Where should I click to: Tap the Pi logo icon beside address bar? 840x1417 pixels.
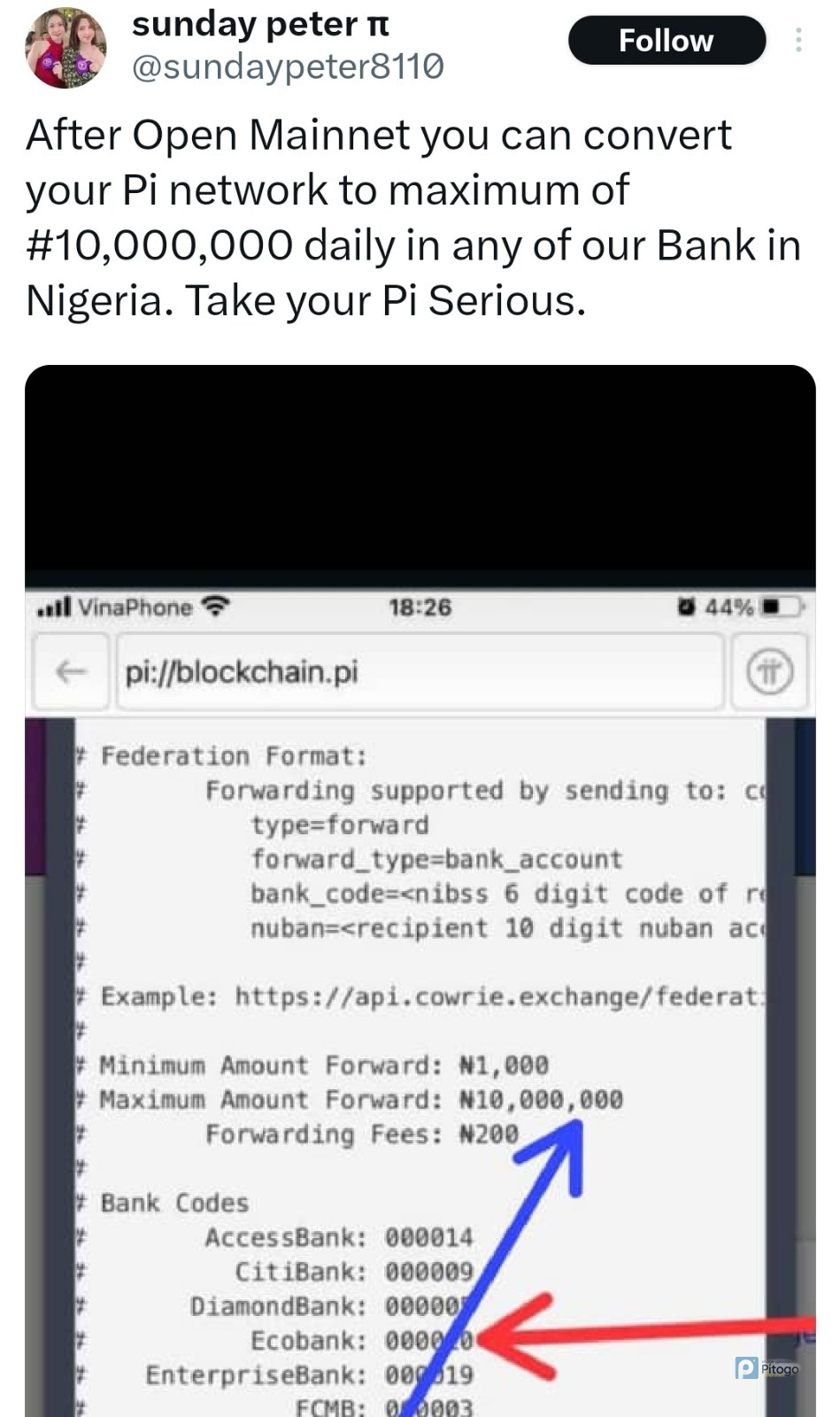pos(769,672)
